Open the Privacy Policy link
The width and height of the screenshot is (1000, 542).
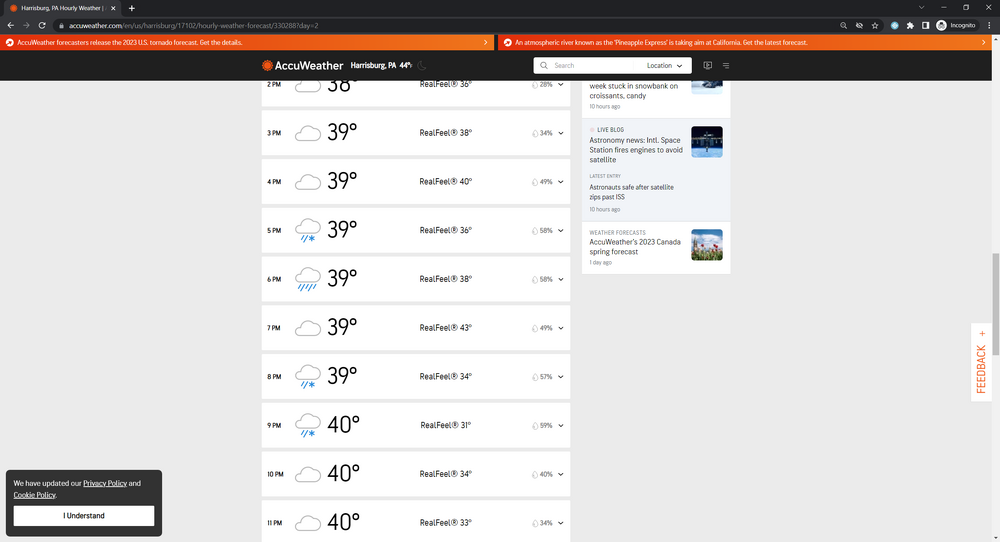pyautogui.click(x=105, y=483)
